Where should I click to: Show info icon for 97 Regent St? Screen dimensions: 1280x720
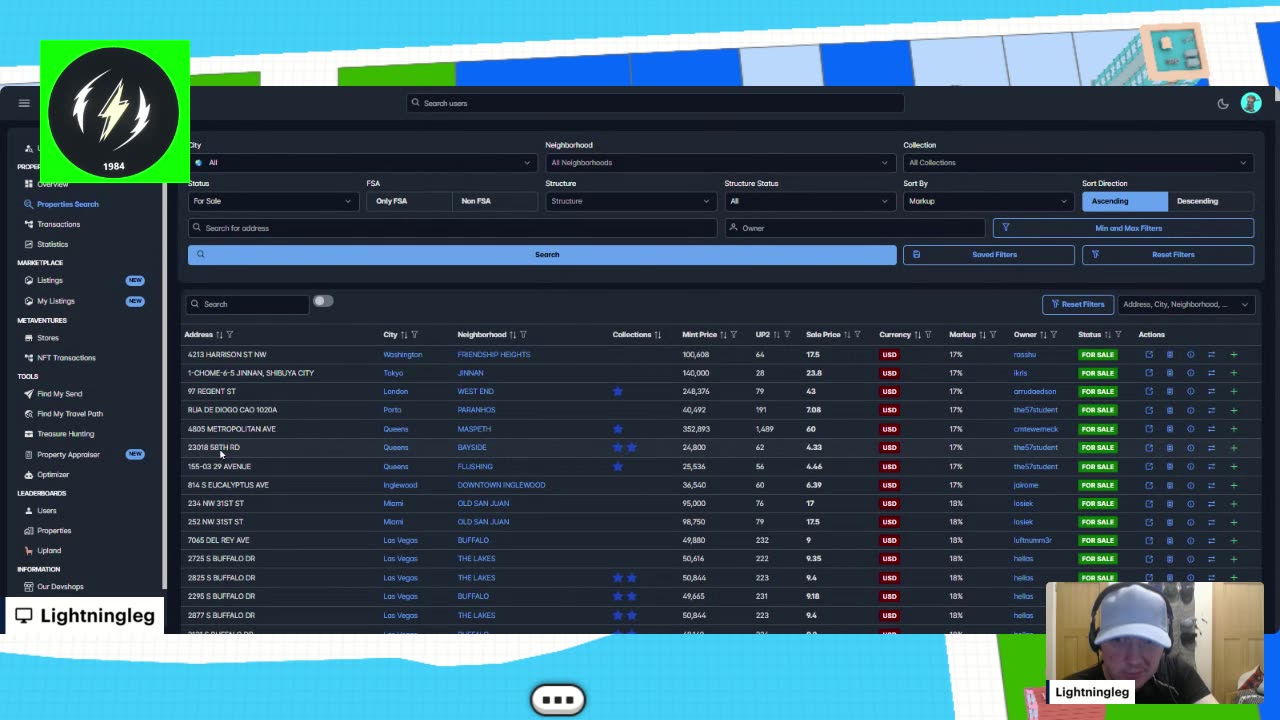pyautogui.click(x=1190, y=391)
